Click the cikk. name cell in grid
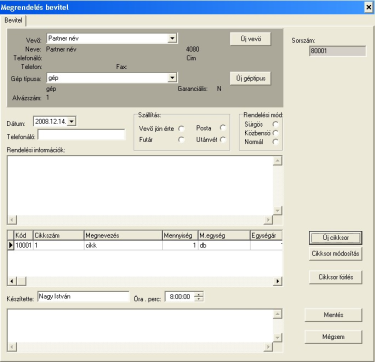 click(x=123, y=245)
